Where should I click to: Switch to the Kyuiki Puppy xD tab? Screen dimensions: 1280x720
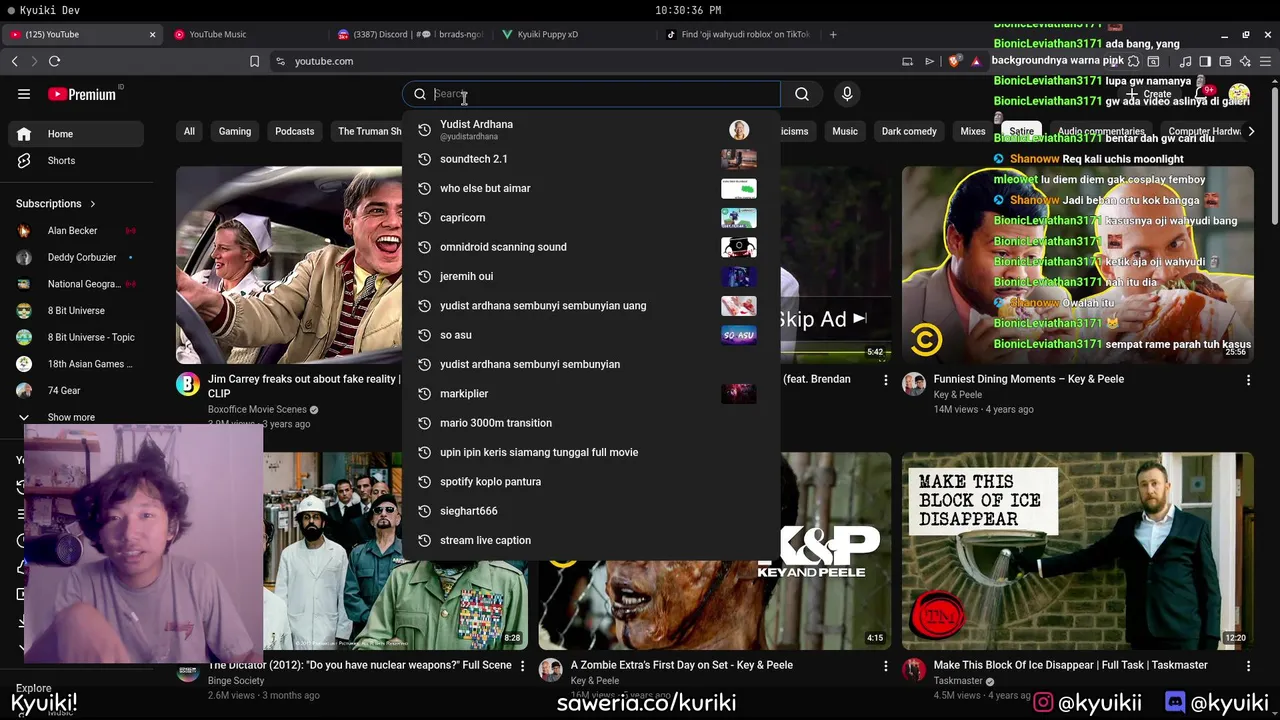click(575, 34)
